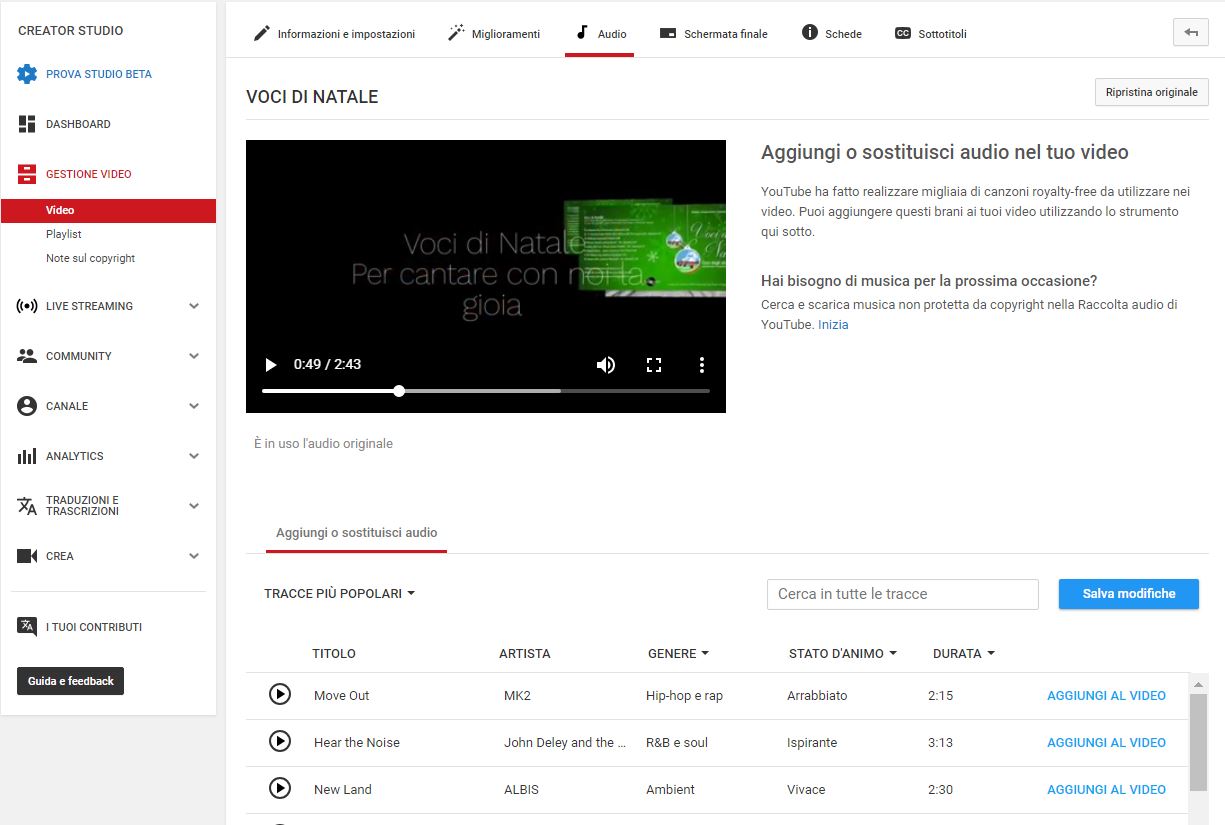
Task: Open the Tracce più popolari dropdown
Action: pyautogui.click(x=339, y=594)
